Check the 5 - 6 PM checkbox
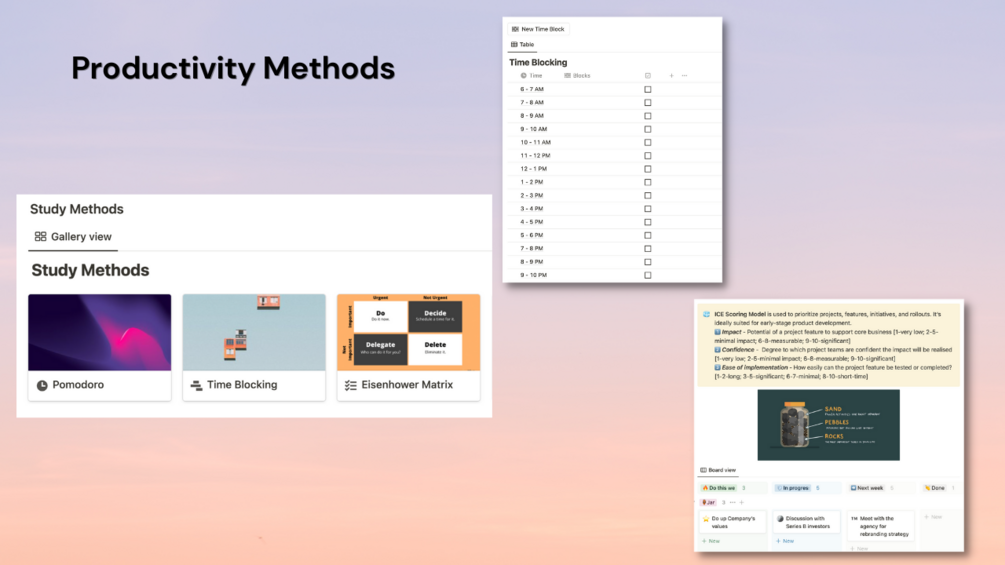The height and width of the screenshot is (565, 1005). coord(648,235)
